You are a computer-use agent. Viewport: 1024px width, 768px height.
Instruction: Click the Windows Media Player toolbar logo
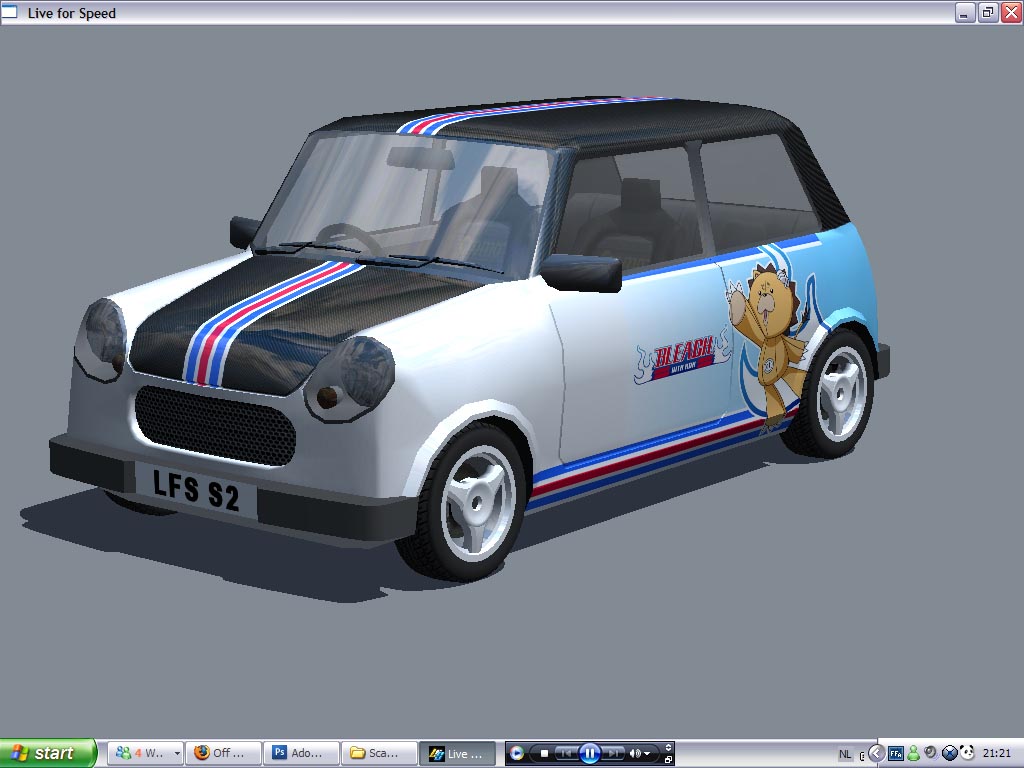517,753
